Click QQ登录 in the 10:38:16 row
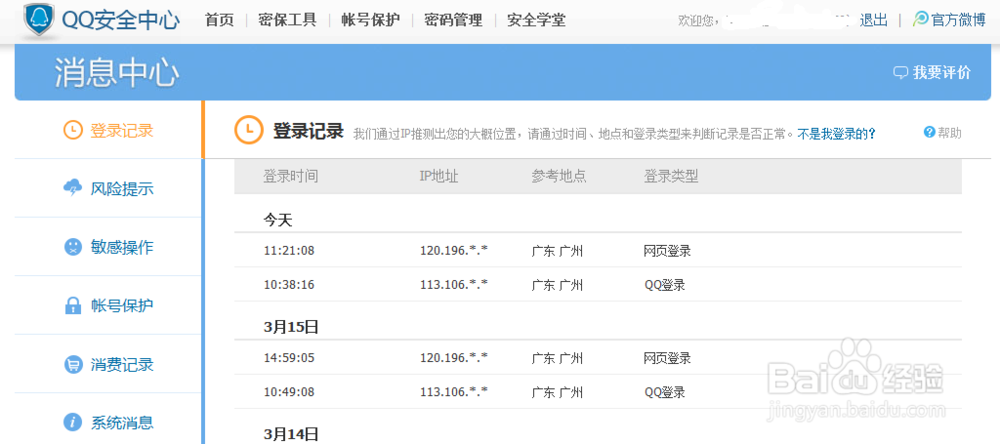 [x=665, y=286]
